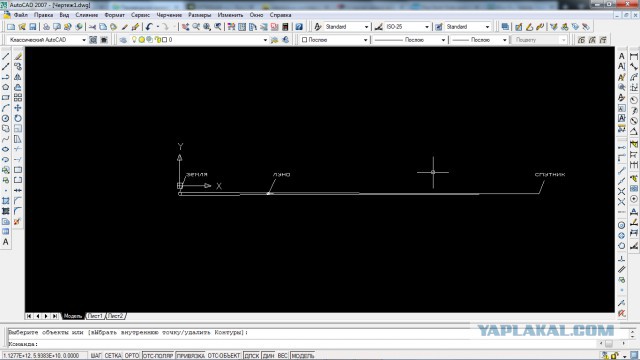Image resolution: width=640 pixels, height=360 pixels.
Task: Click the Cut scissors icon
Action: click(x=92, y=27)
